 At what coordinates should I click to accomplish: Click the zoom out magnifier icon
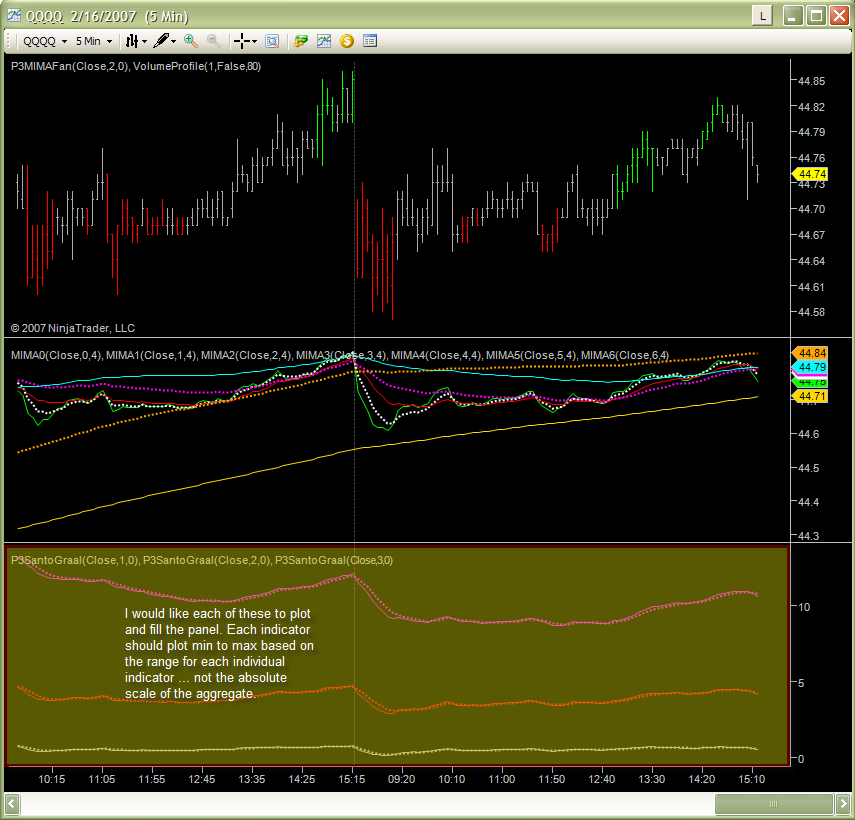pos(214,41)
